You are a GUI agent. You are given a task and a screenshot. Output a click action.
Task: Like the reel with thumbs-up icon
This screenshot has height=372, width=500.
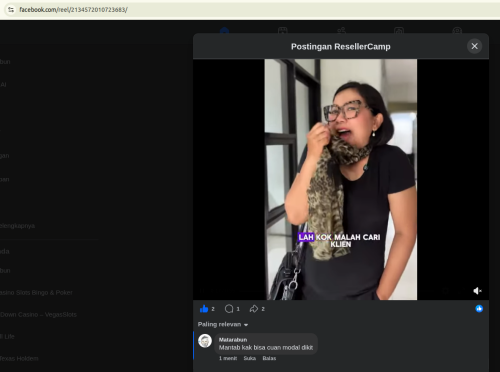point(204,309)
